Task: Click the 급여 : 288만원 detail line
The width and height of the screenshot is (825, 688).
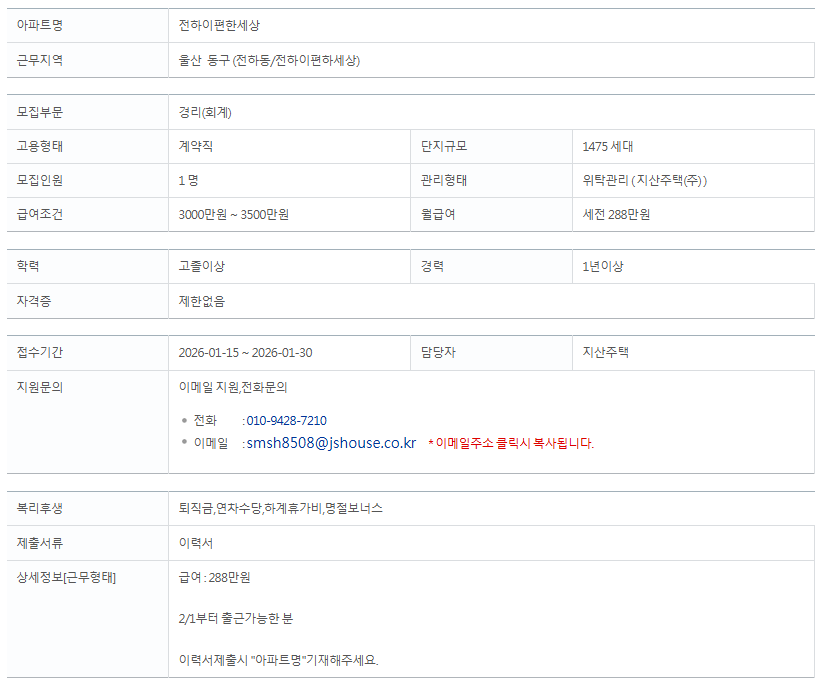Action: pos(214,578)
